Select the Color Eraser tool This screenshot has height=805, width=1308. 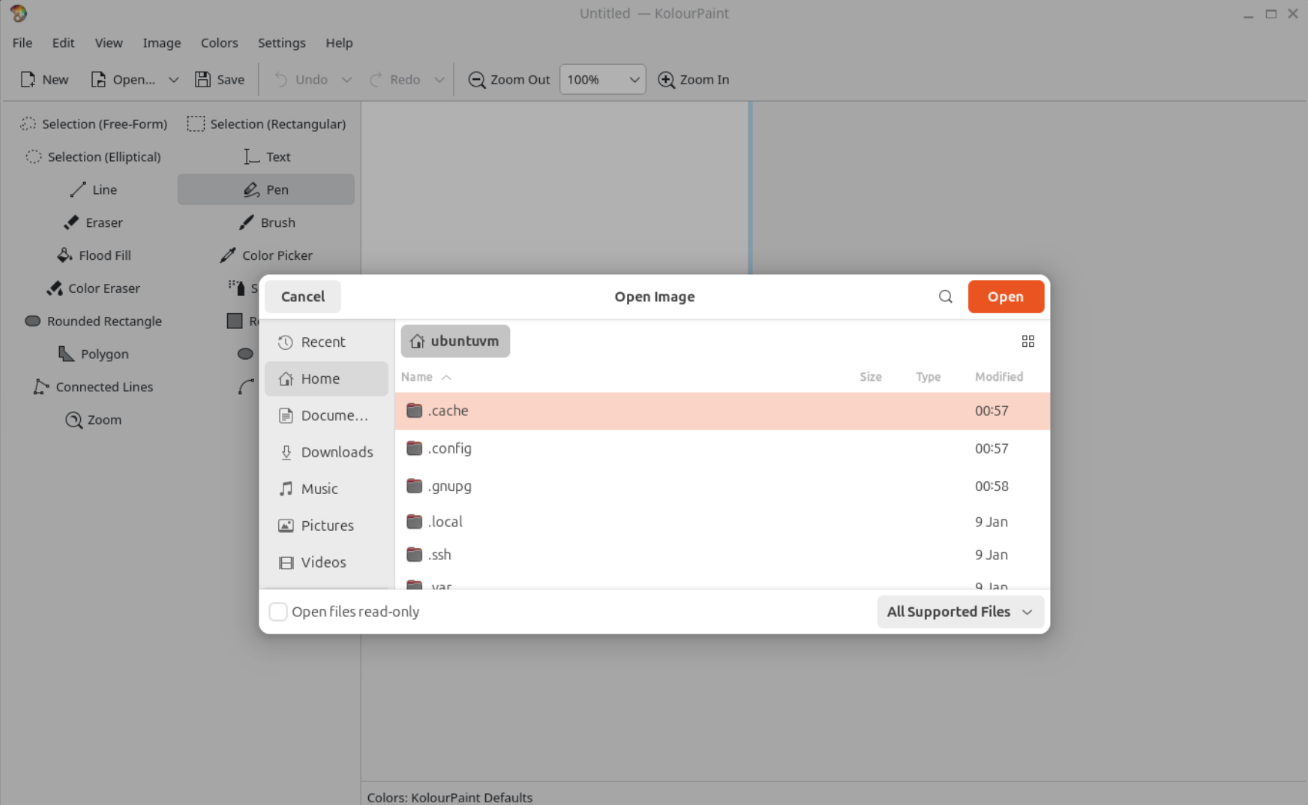click(x=93, y=289)
